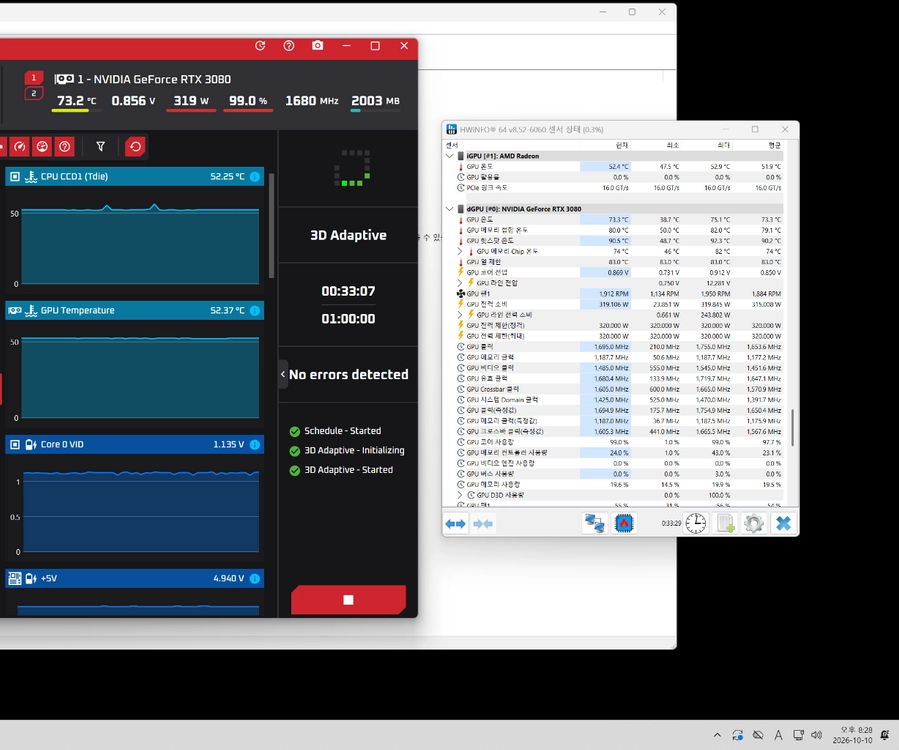Click the HWiNFO flame chip icon
899x750 pixels.
point(624,523)
